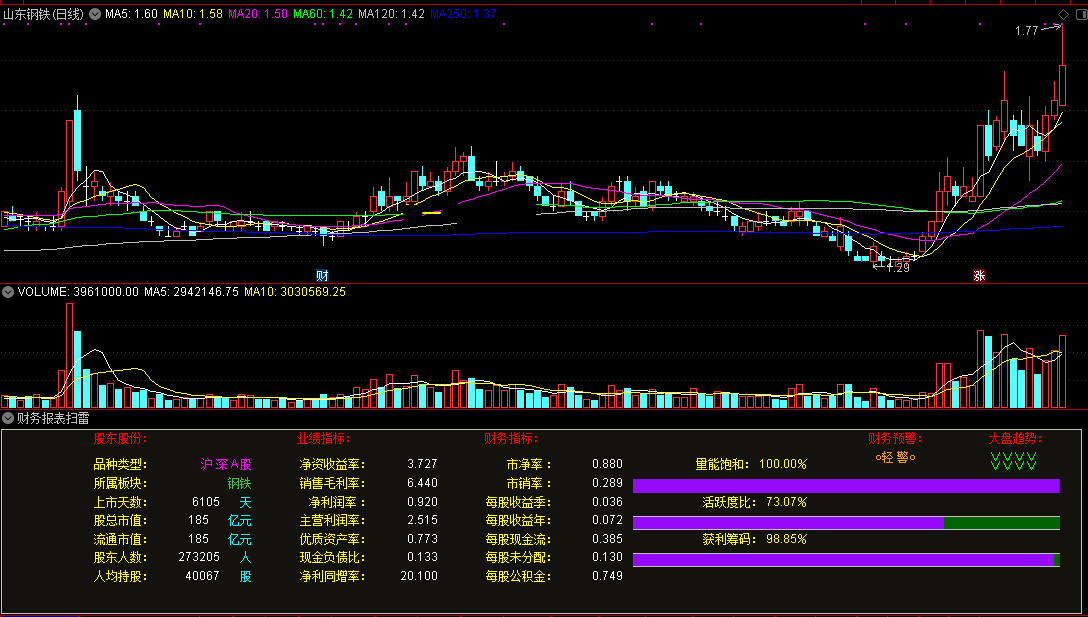Click the volume MA5: 2942146.75 label
1088x617 pixels.
[x=192, y=292]
